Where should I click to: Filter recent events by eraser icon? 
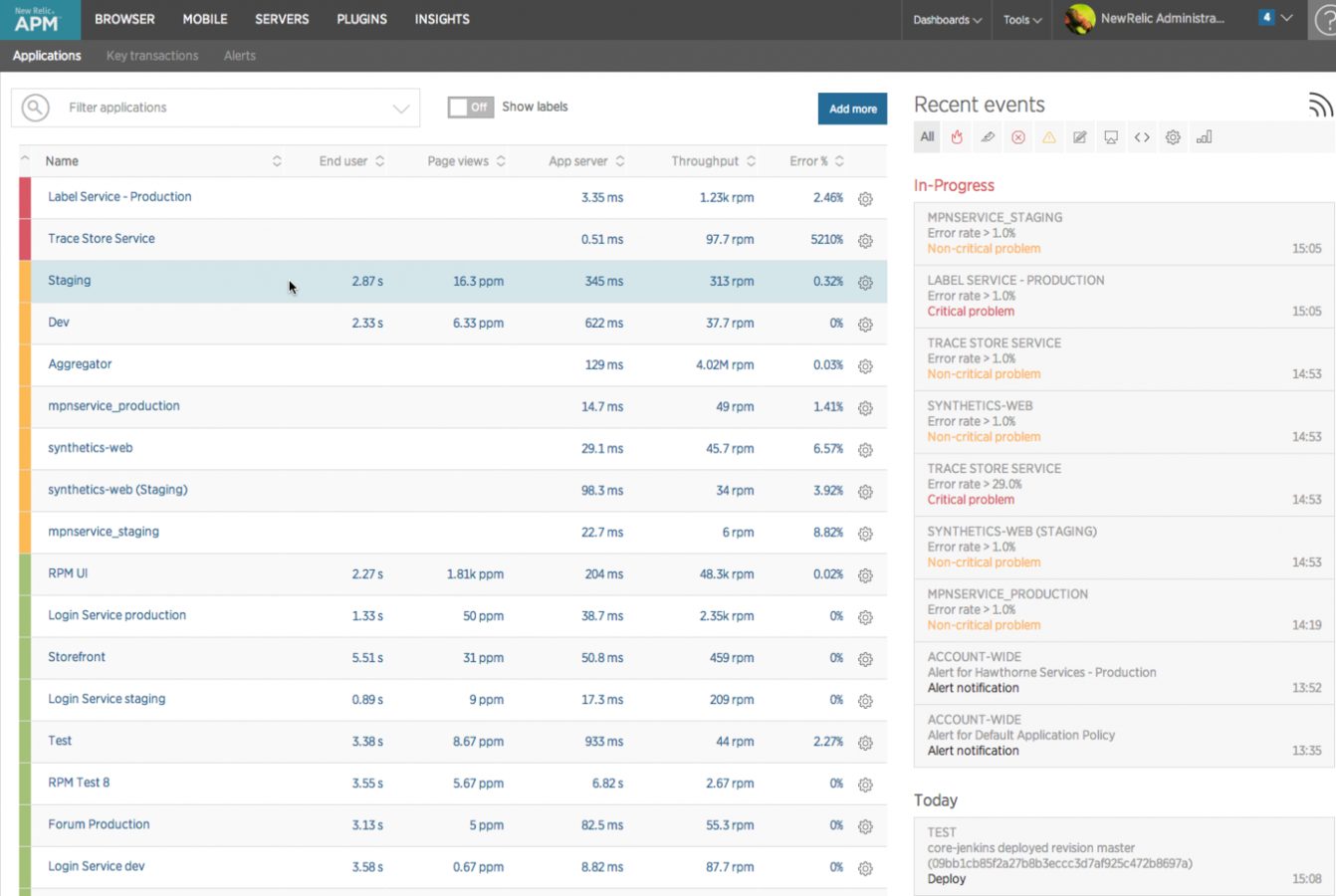[988, 137]
